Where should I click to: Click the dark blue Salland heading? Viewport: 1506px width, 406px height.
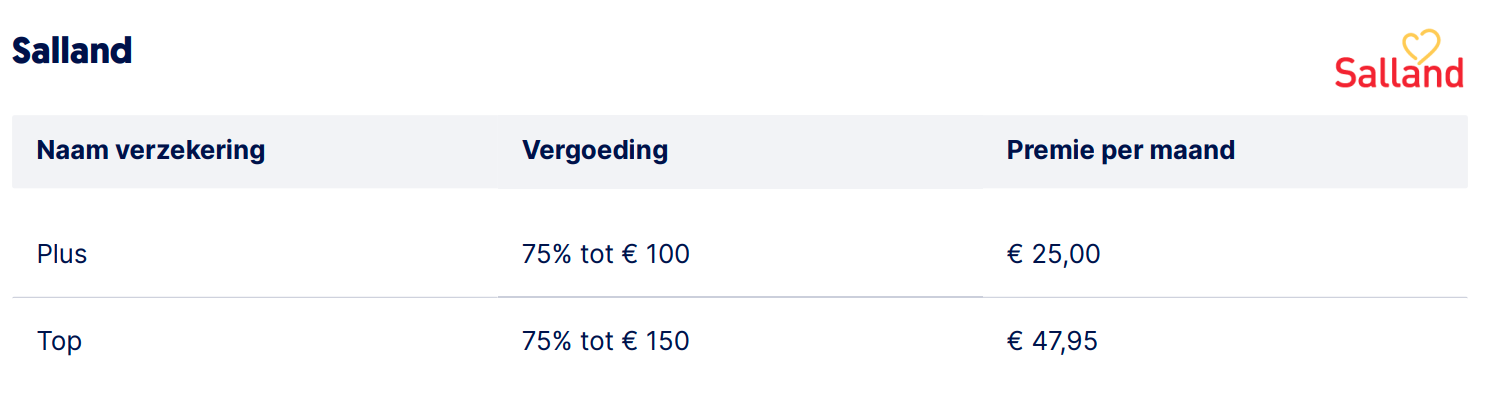point(72,50)
